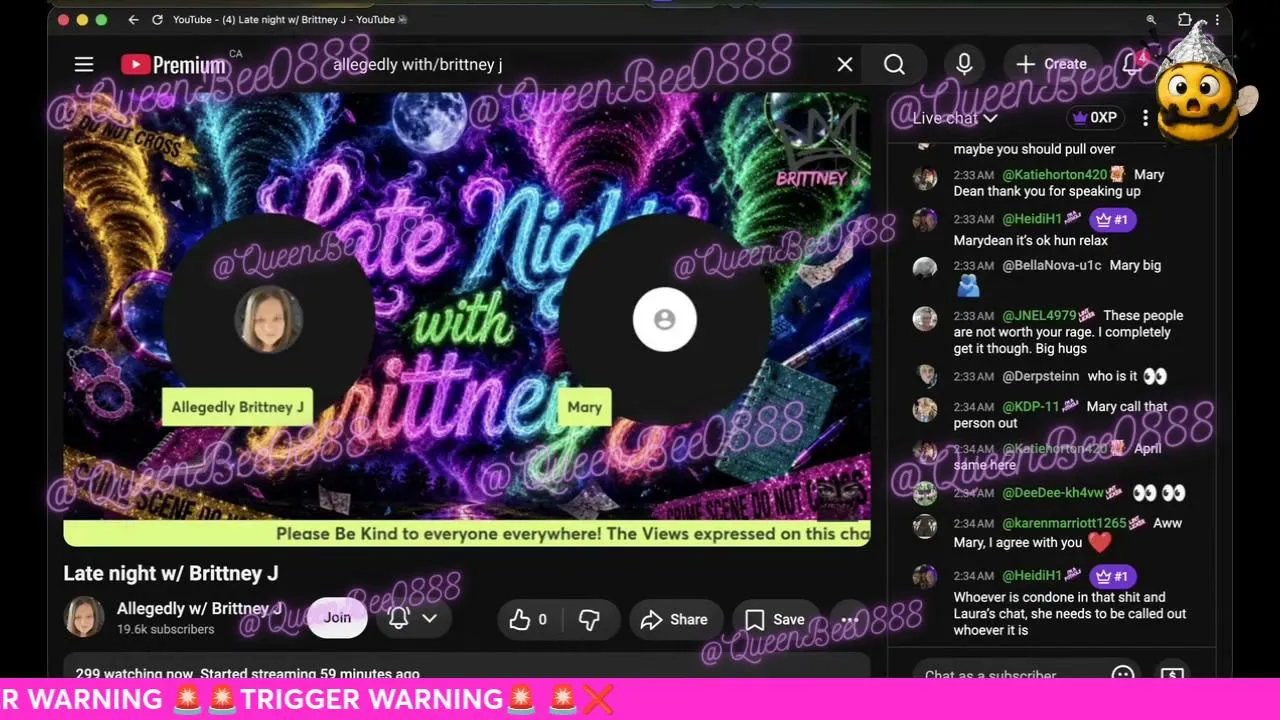Open @JNEL4979's chat username
This screenshot has height=720, width=1280.
click(1039, 316)
